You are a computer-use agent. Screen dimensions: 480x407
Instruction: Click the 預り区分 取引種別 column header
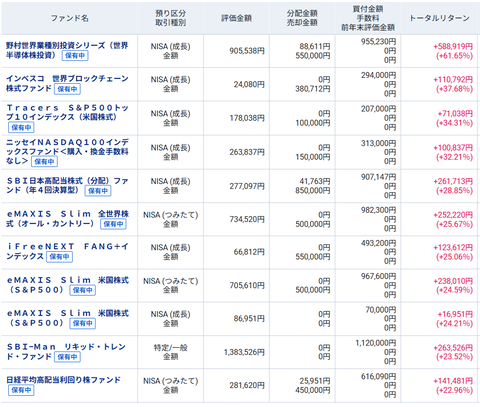(170, 18)
